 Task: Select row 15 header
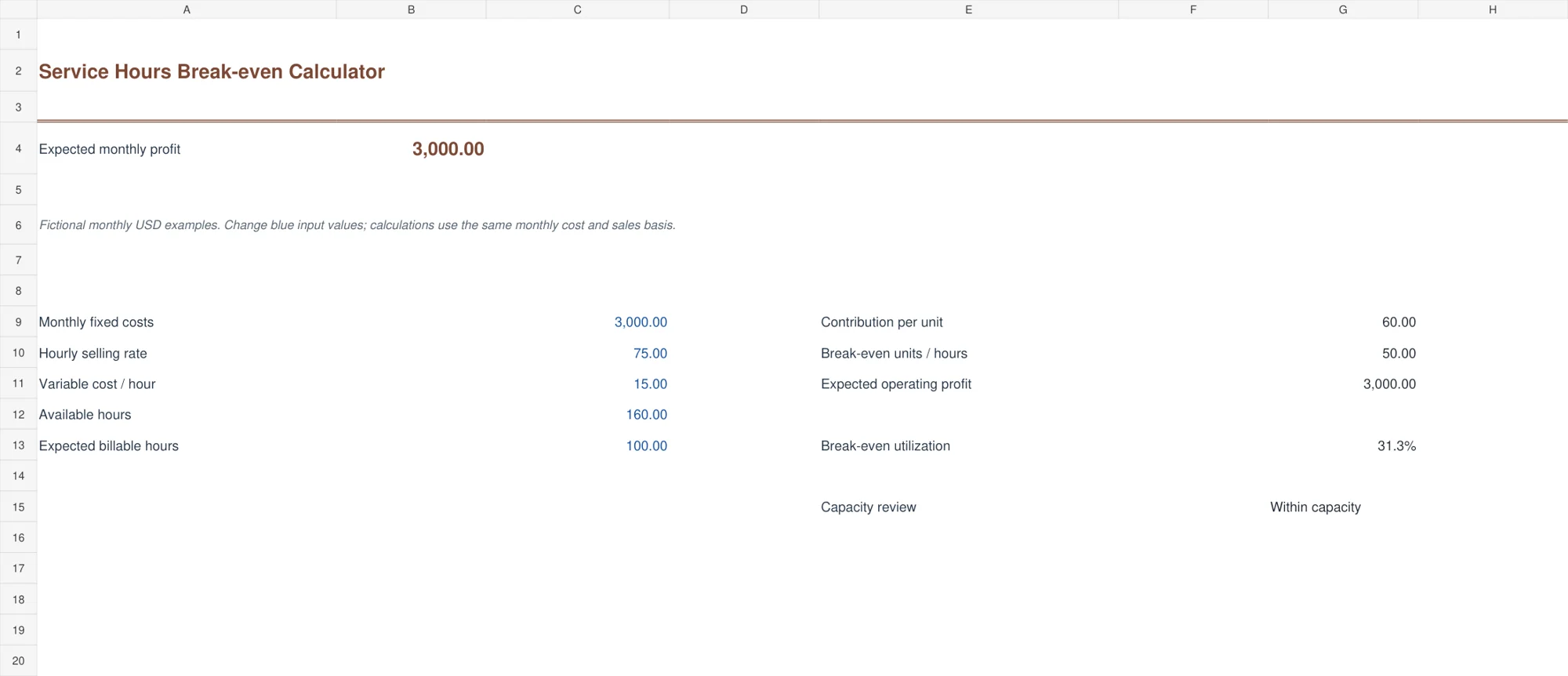click(x=18, y=507)
